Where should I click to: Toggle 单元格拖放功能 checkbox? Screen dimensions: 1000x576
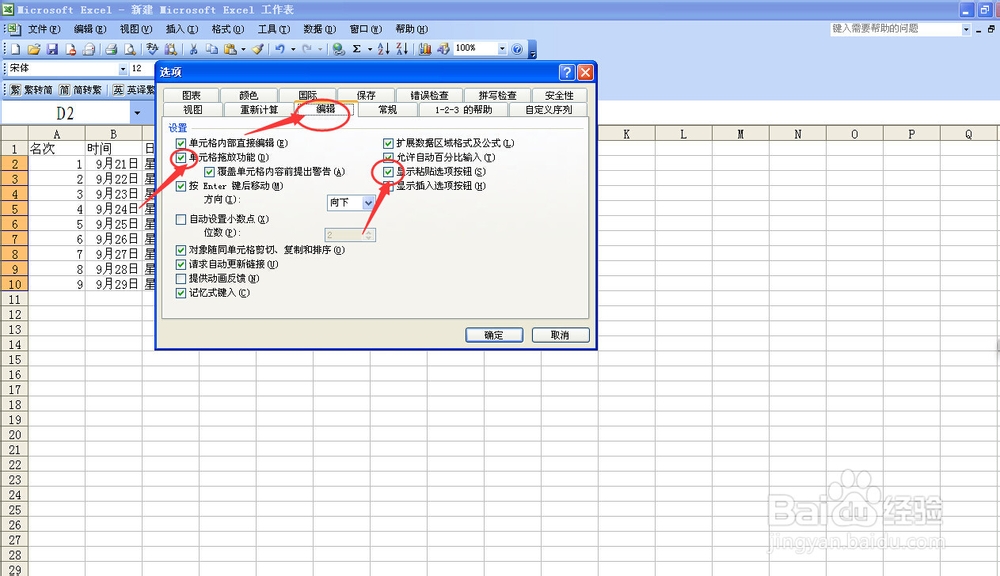pyautogui.click(x=181, y=158)
